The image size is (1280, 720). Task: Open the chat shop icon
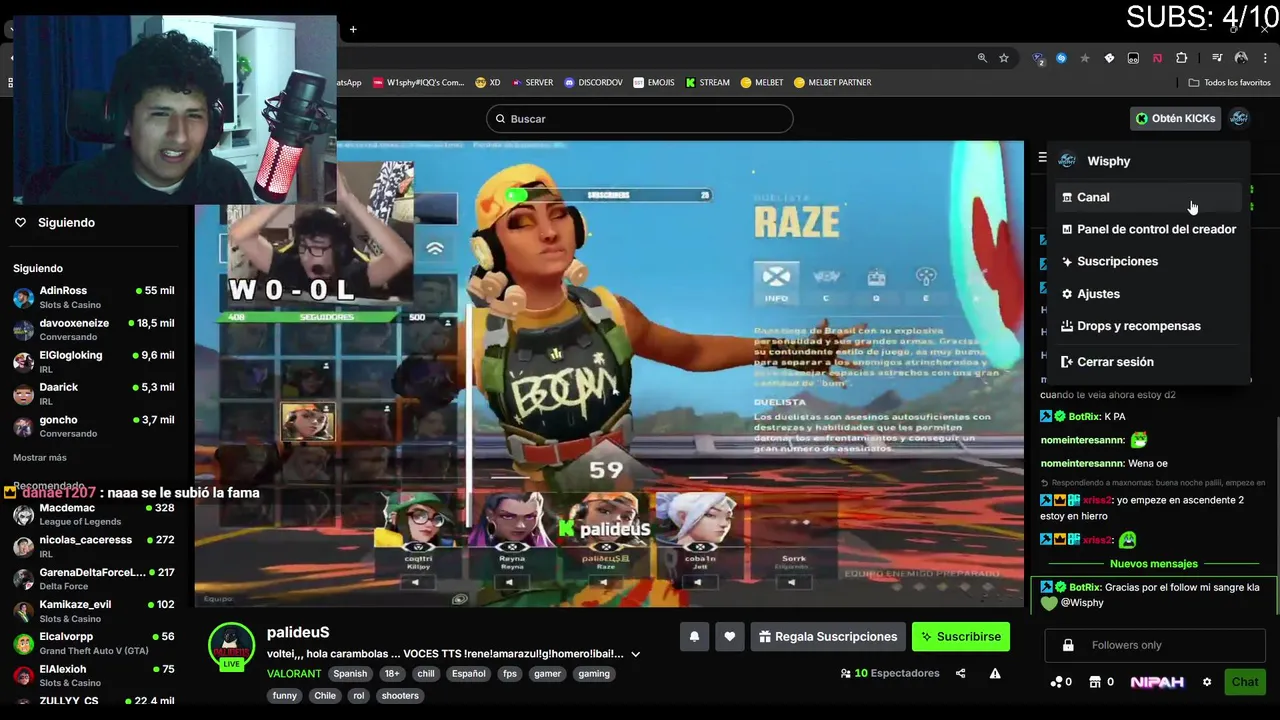pos(1102,682)
